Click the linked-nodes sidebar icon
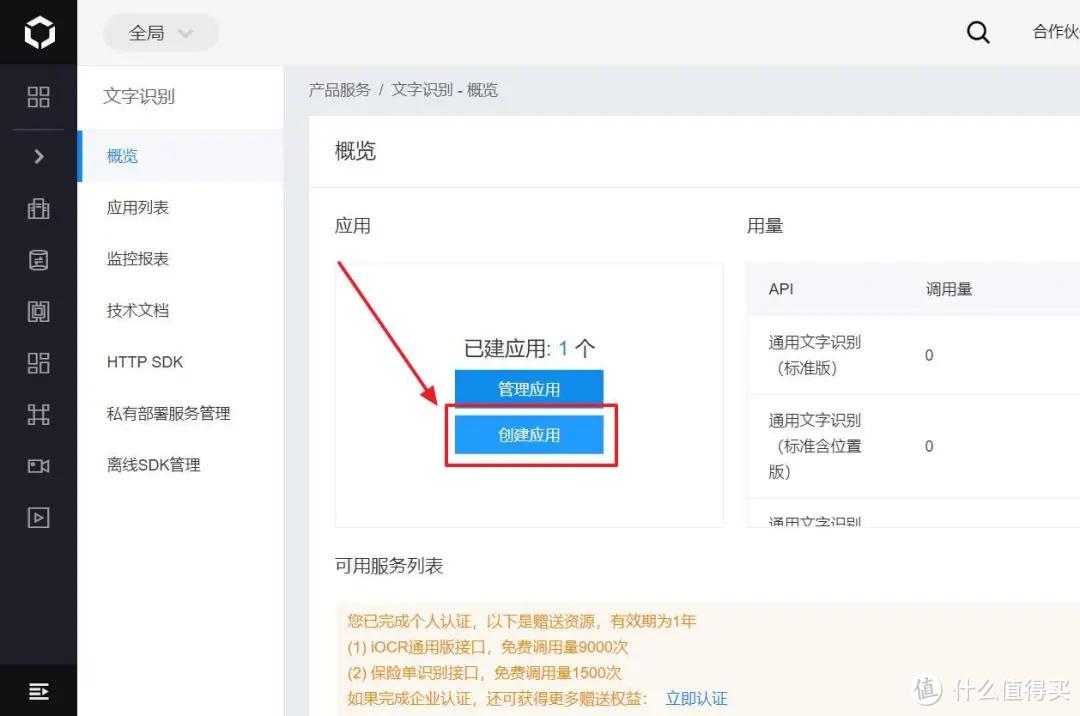The width and height of the screenshot is (1080, 716). point(39,414)
